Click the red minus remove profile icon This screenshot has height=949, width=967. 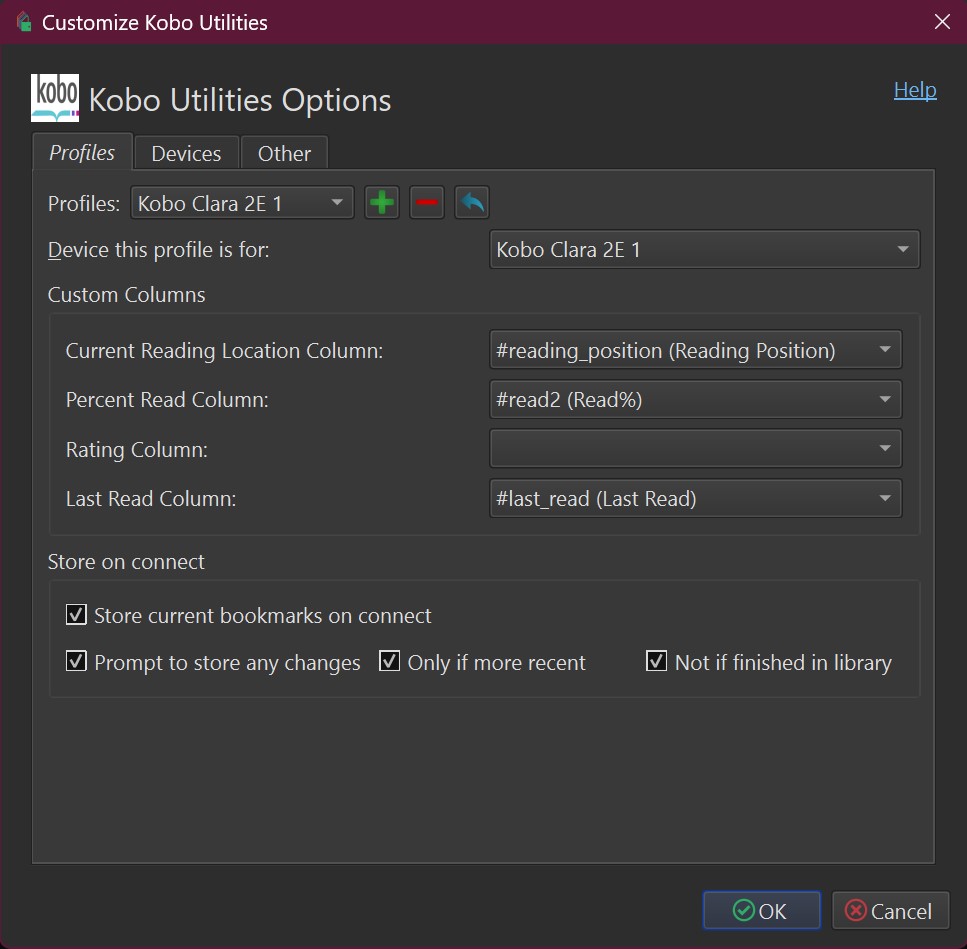click(426, 203)
